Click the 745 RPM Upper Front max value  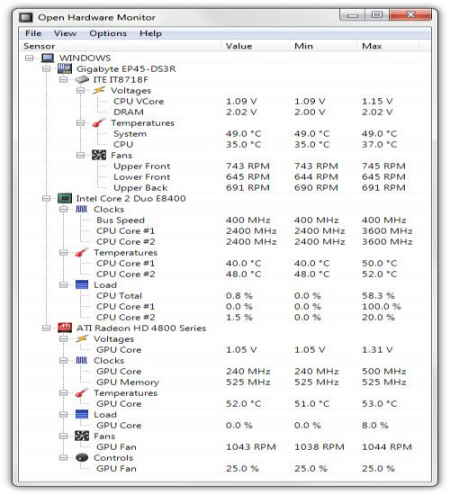click(x=384, y=166)
